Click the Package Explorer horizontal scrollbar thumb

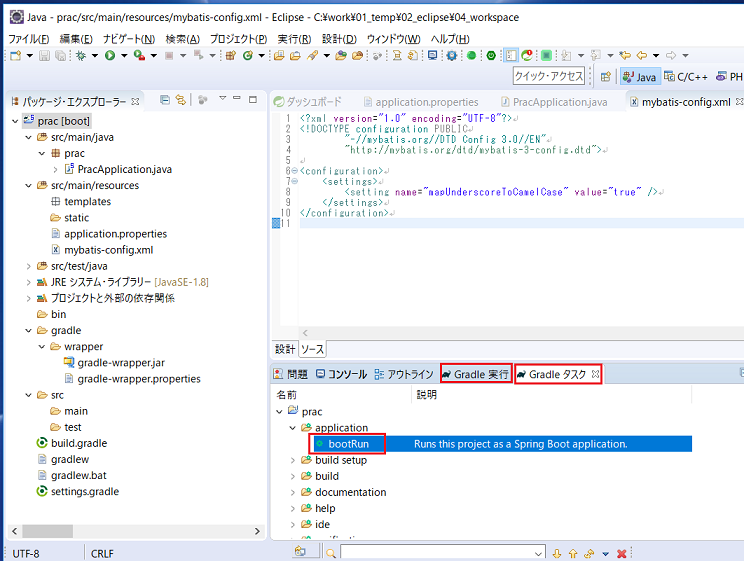(x=47, y=531)
